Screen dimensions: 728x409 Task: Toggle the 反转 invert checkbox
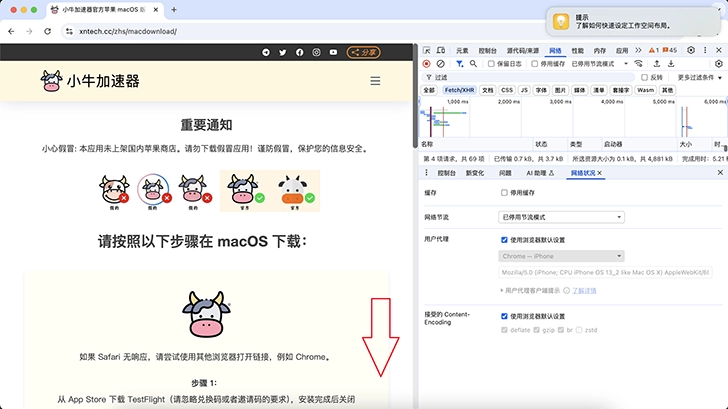[x=644, y=78]
